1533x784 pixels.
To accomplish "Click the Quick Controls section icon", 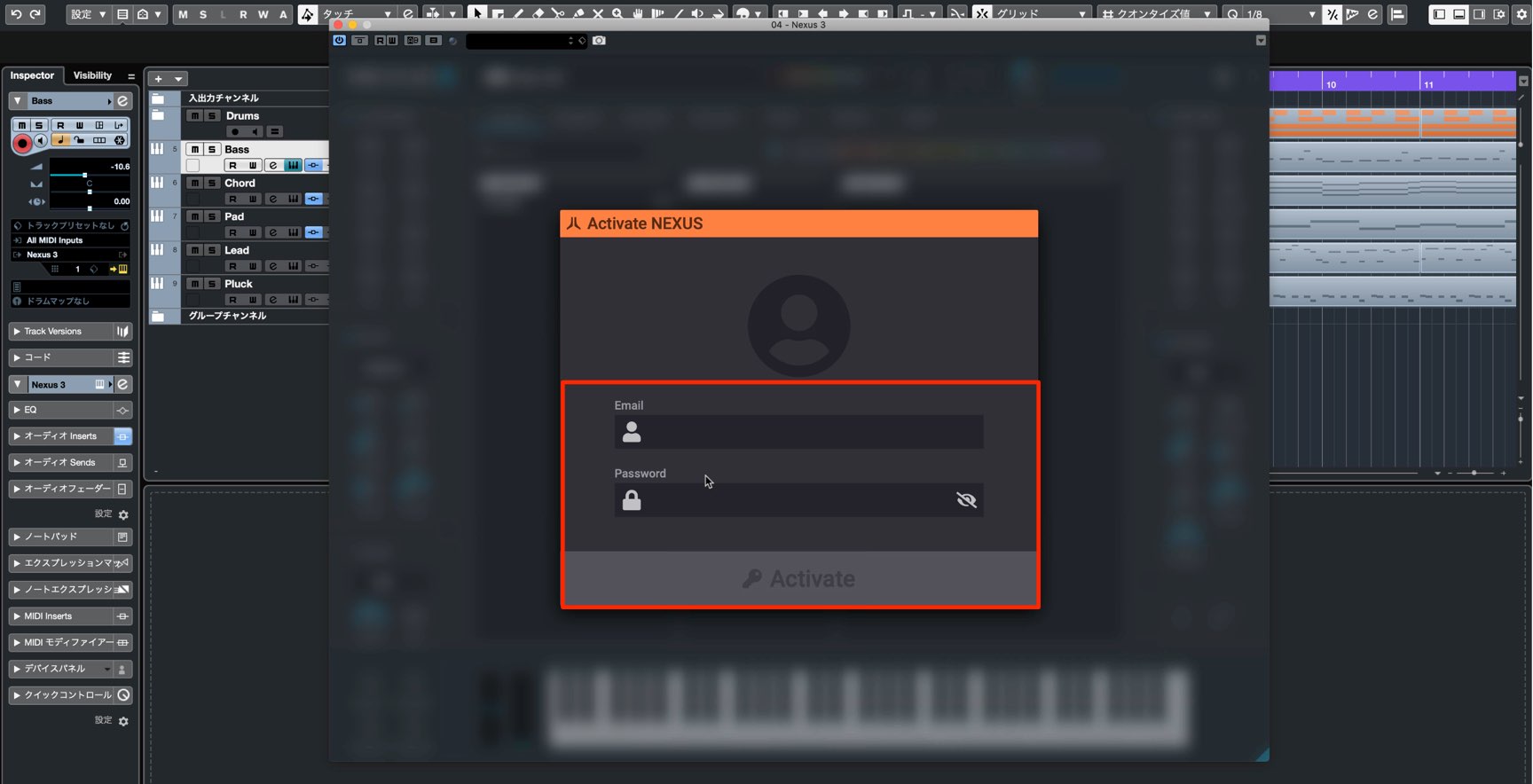I will 123,695.
